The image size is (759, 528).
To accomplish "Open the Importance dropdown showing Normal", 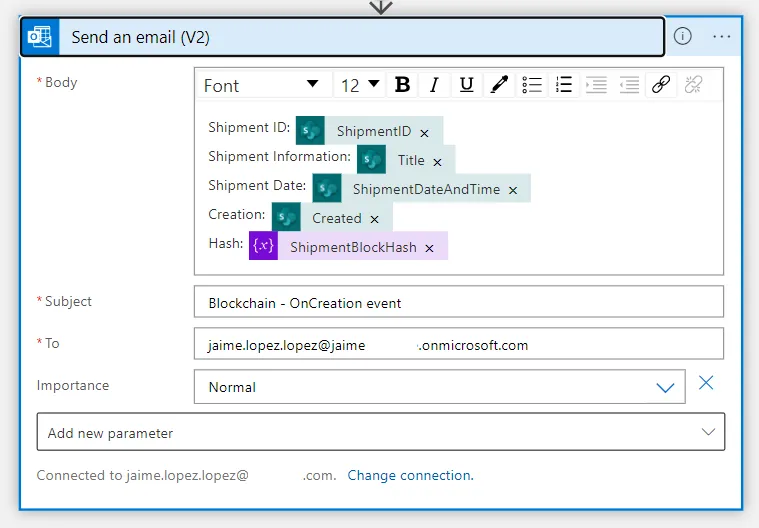I will tap(440, 387).
